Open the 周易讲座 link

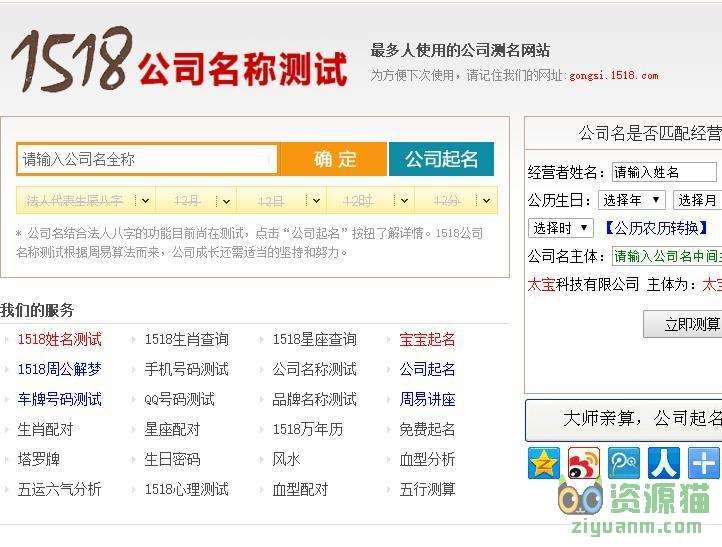[427, 399]
